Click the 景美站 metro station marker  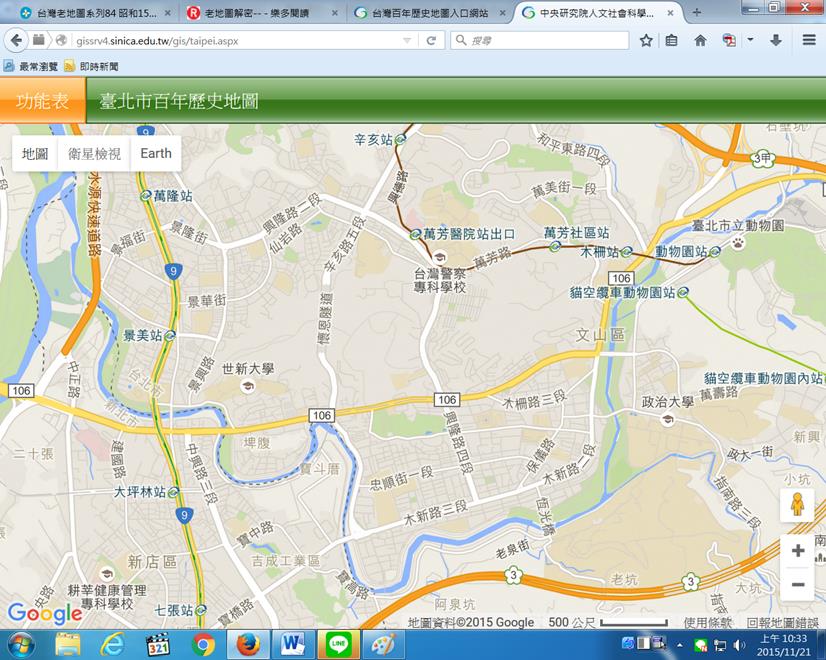170,335
